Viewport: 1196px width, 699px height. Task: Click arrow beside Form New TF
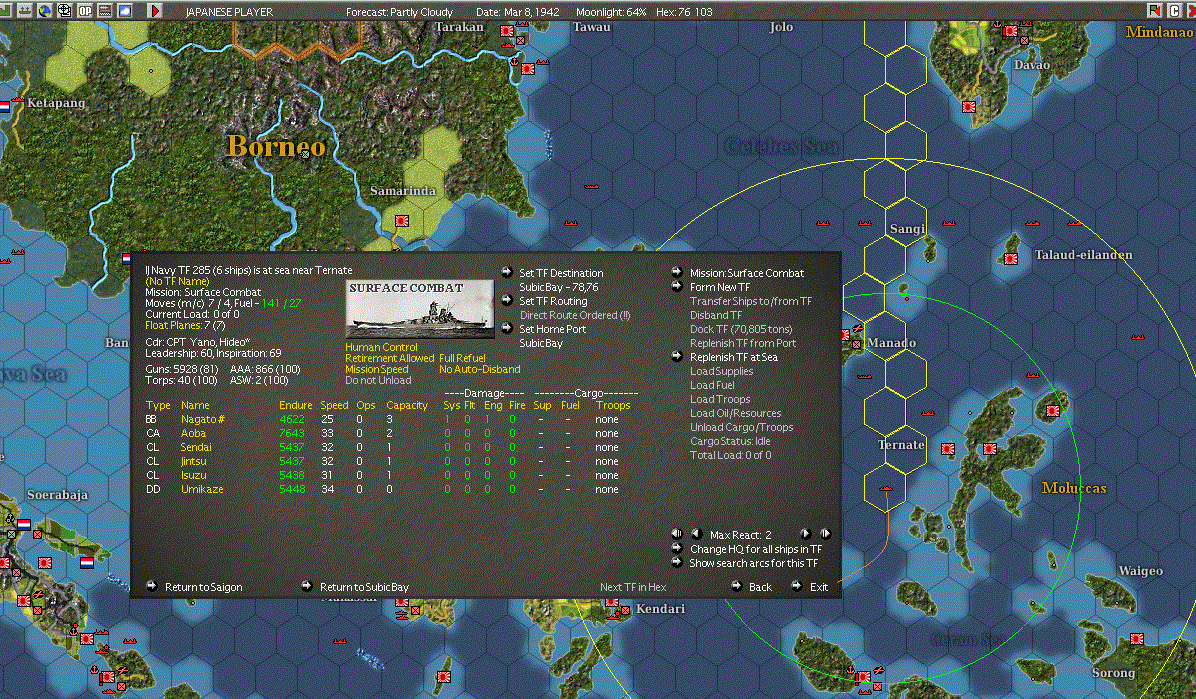pyautogui.click(x=677, y=286)
